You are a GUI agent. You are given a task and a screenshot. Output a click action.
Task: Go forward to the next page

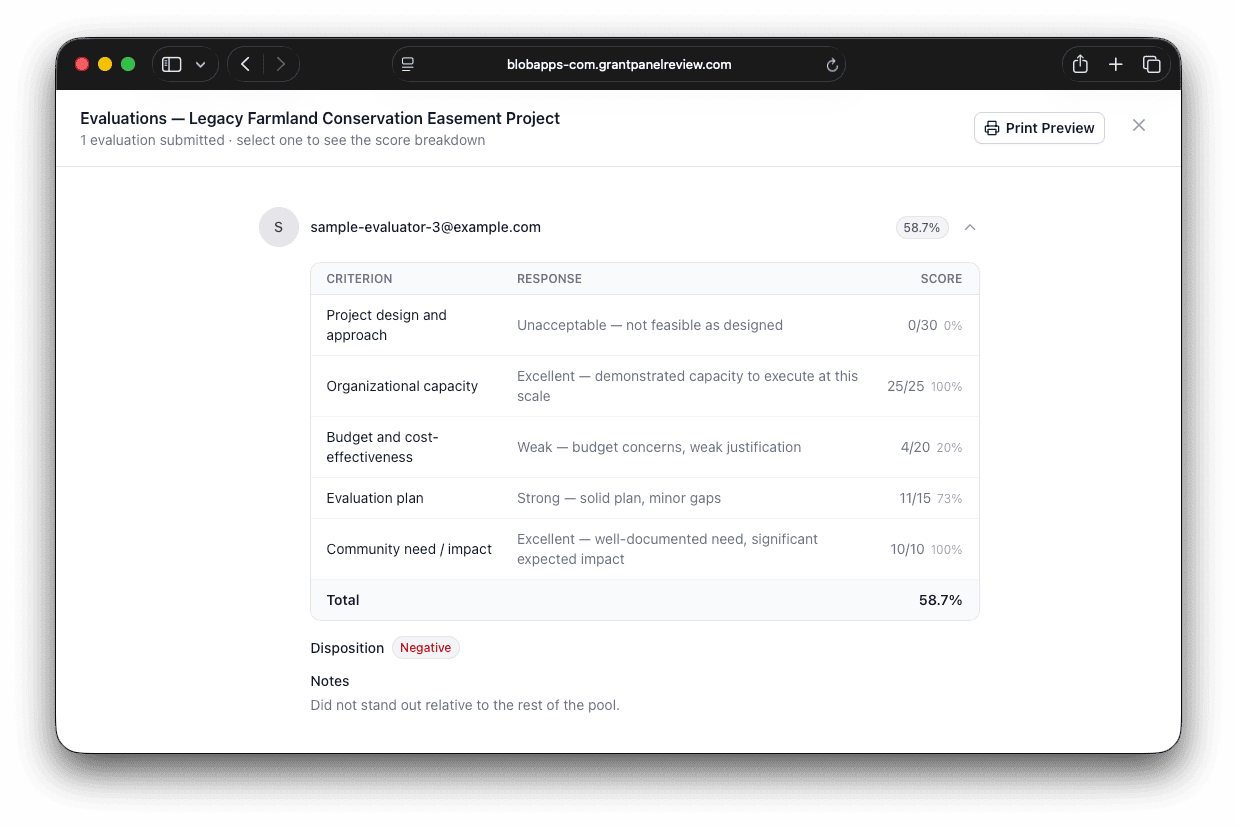[x=281, y=64]
